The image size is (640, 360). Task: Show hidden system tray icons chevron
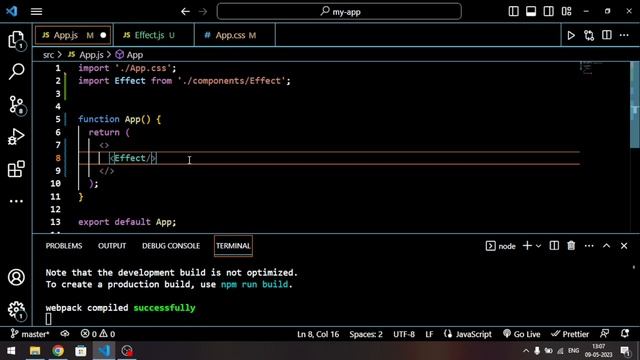(526, 351)
